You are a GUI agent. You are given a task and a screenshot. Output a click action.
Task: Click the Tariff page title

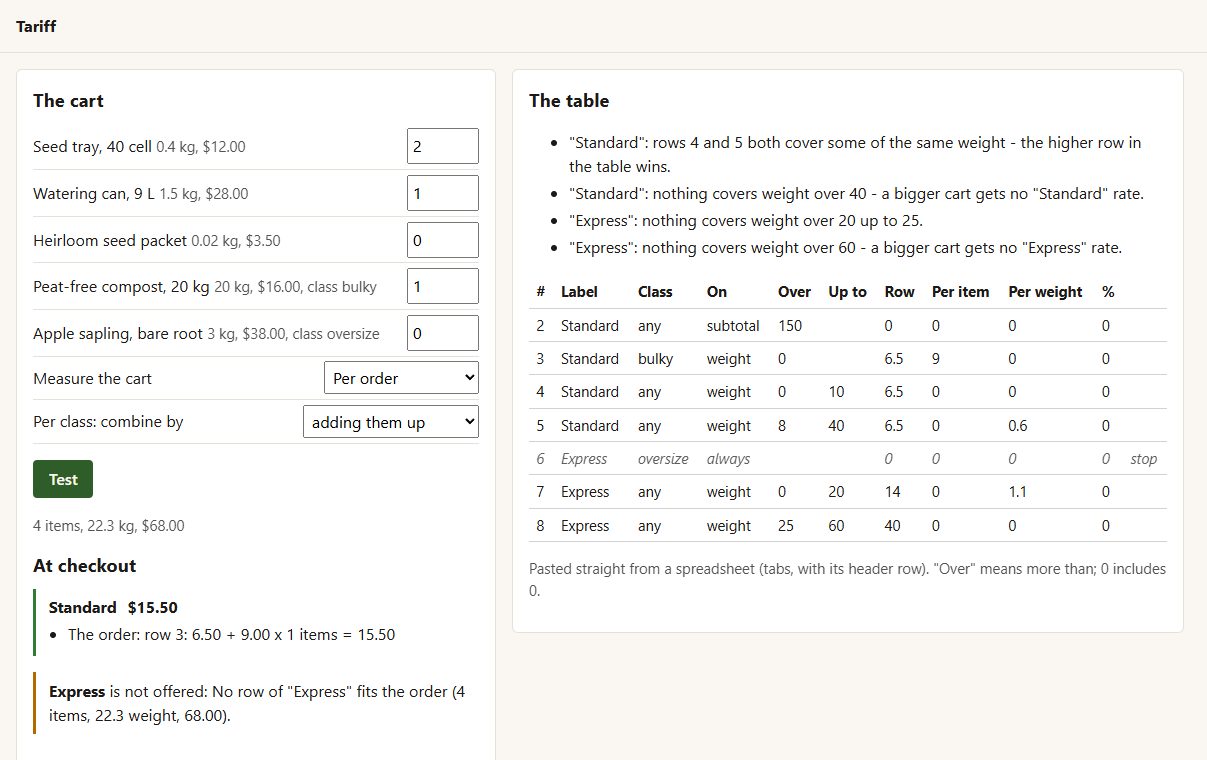(36, 26)
